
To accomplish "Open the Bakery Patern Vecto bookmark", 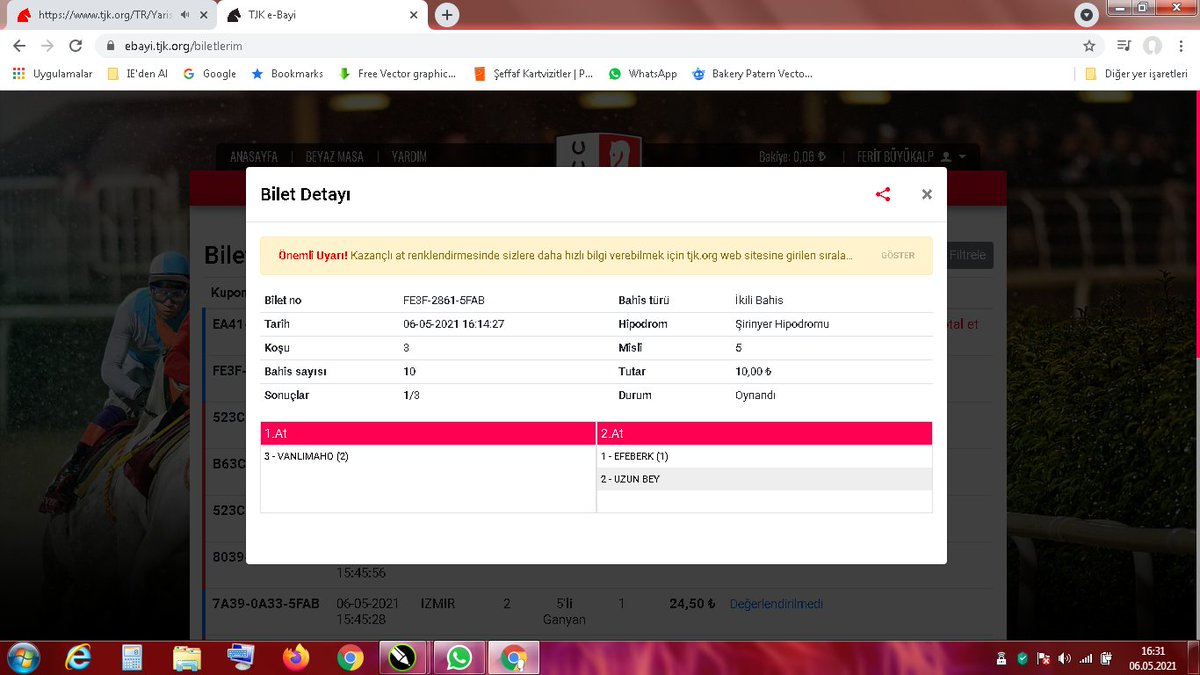I will pos(752,74).
